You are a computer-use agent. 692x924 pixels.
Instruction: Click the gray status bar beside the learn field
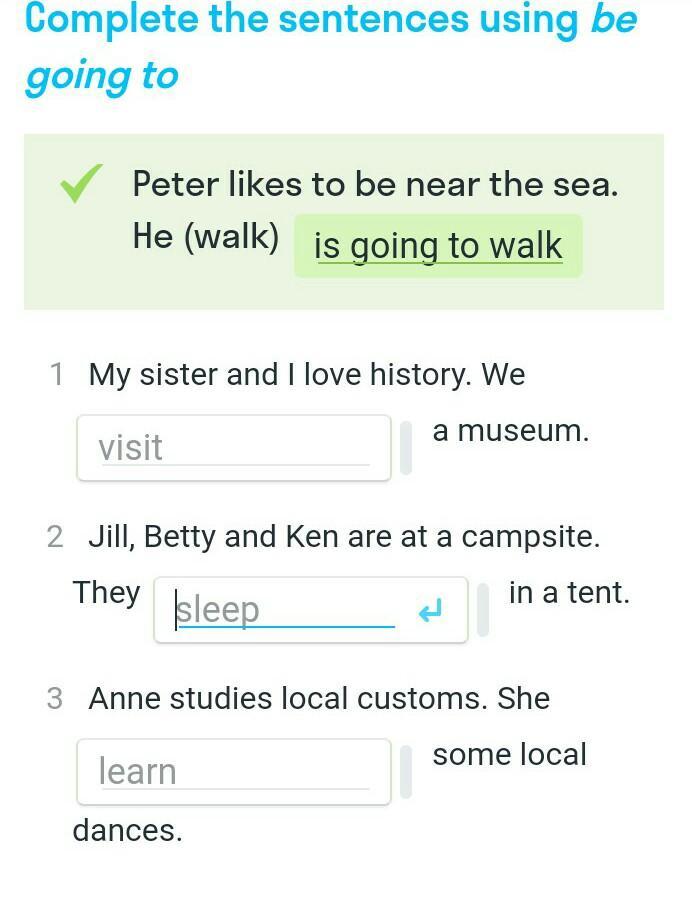(x=406, y=771)
